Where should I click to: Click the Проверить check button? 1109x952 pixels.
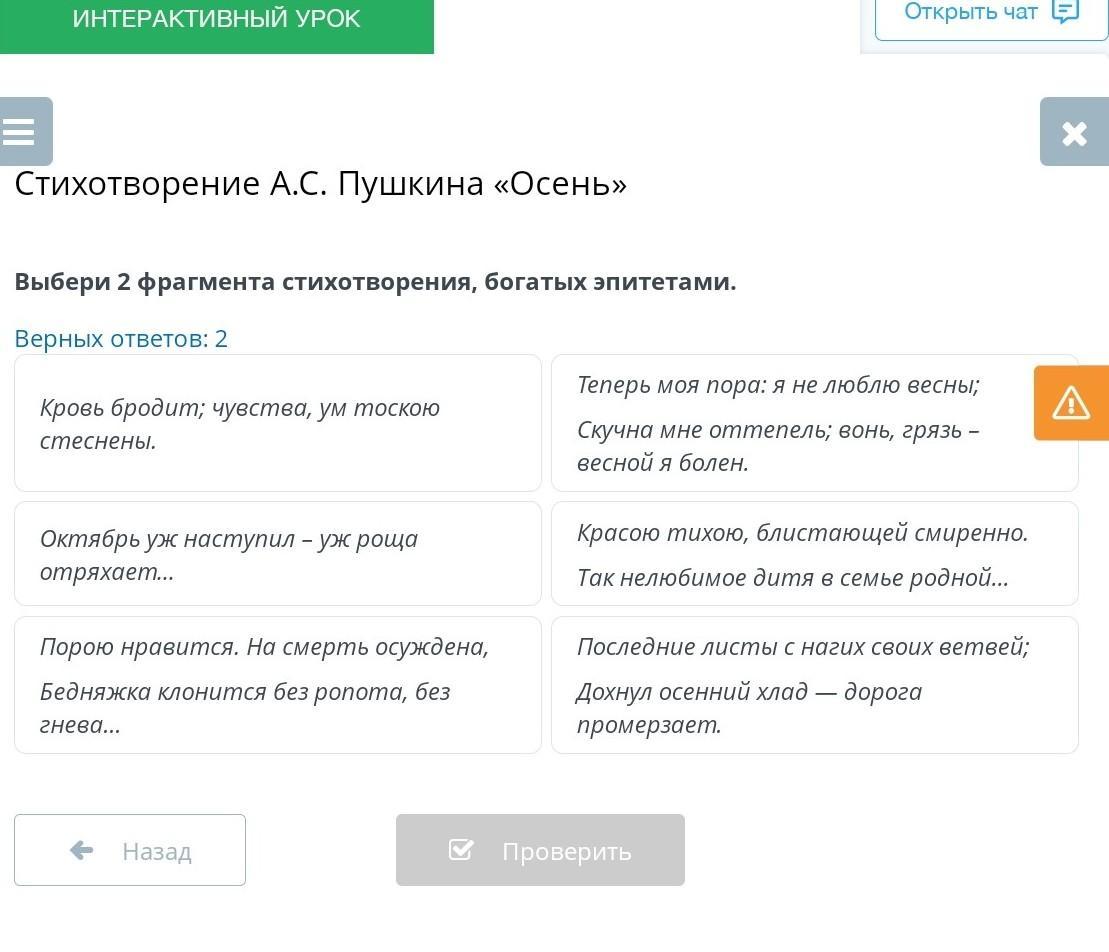point(540,850)
